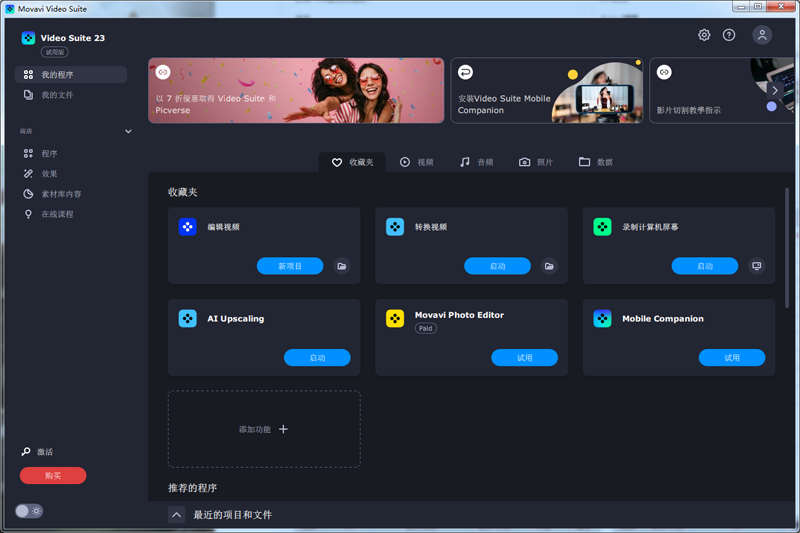Image resolution: width=800 pixels, height=533 pixels.
Task: Open 在线课程 in the sidebar
Action: (x=71, y=214)
